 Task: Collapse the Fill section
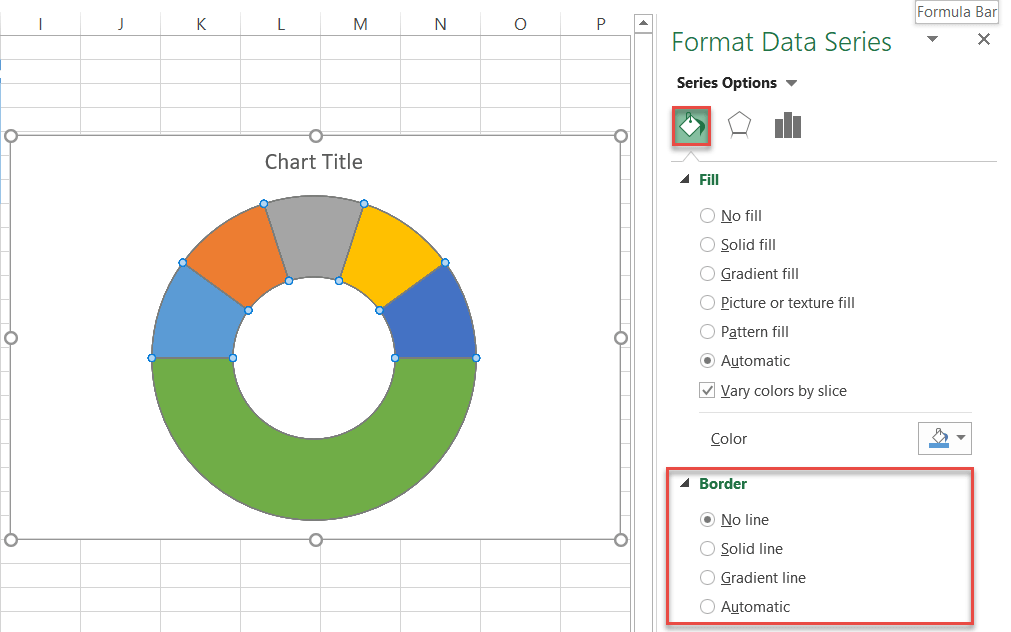[x=684, y=179]
